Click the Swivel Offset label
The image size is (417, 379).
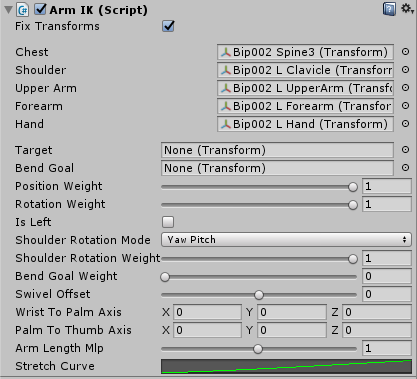point(53,294)
